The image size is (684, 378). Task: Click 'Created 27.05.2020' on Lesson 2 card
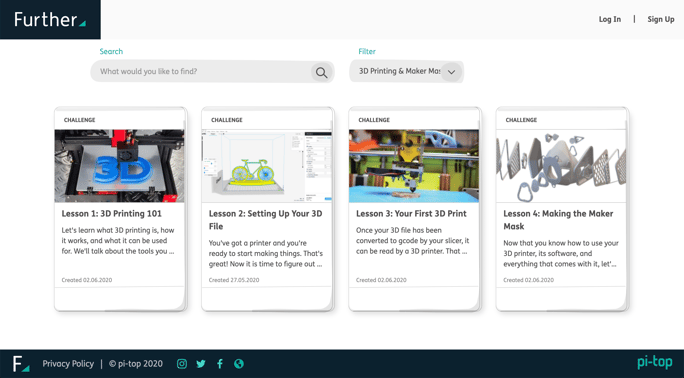(234, 280)
